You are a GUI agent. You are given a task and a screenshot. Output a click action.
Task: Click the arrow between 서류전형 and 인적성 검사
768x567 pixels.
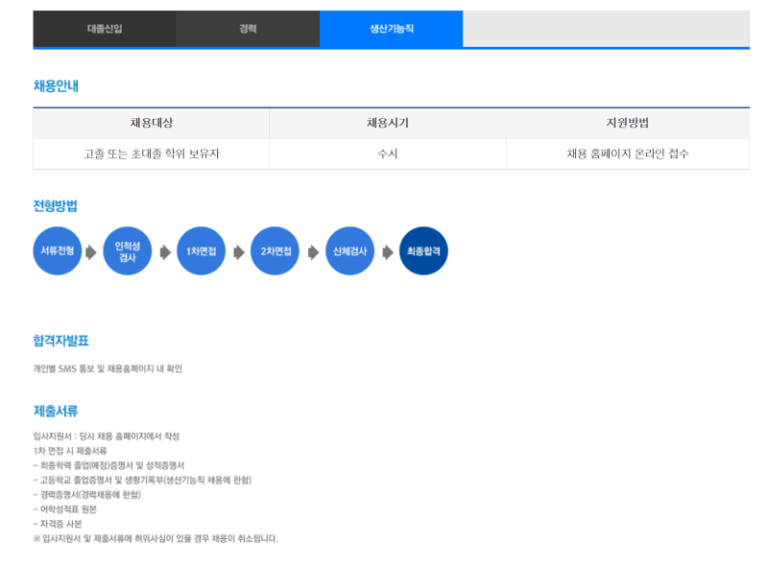(92, 252)
